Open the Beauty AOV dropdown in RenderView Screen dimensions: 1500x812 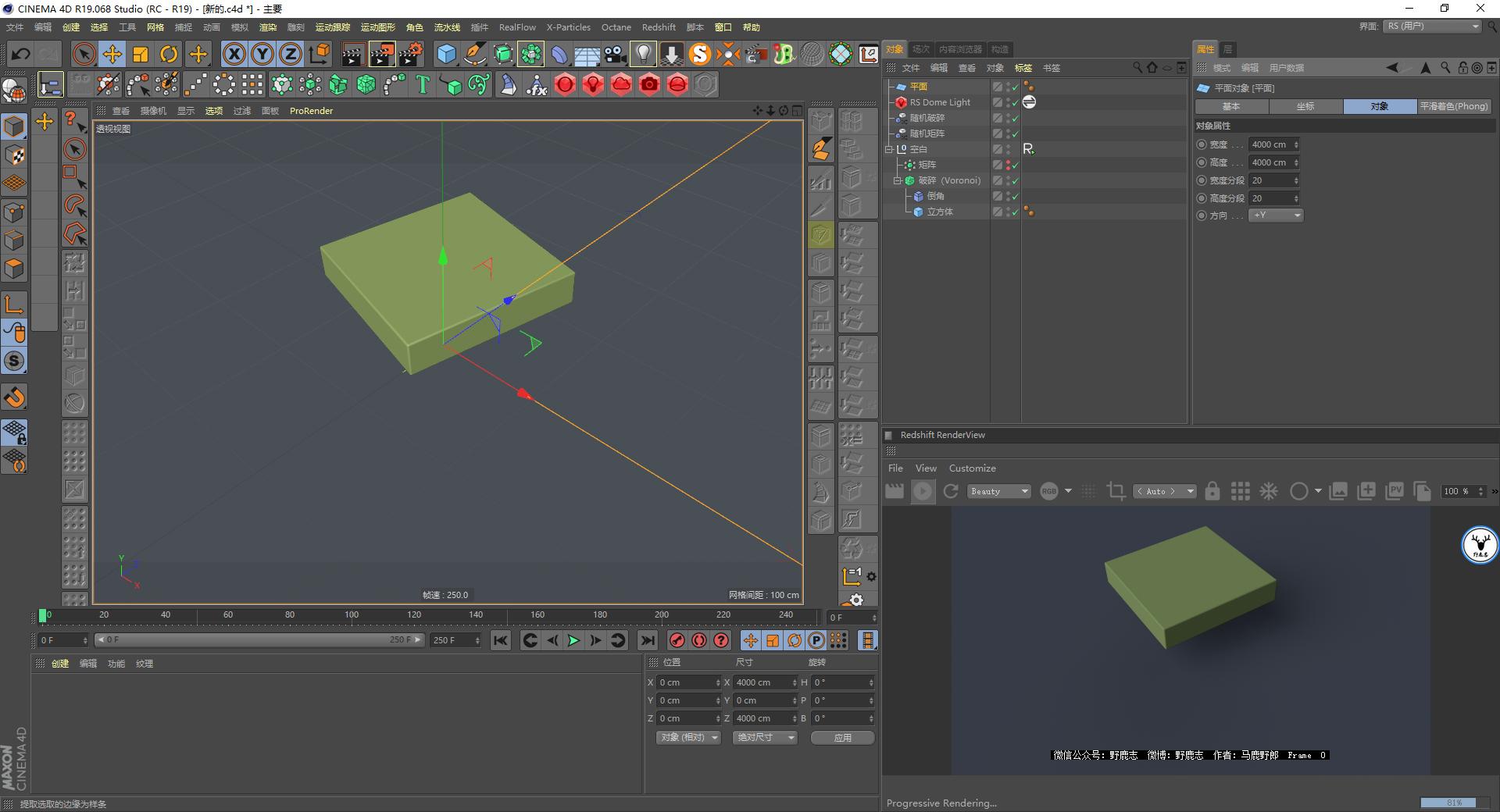(x=998, y=491)
